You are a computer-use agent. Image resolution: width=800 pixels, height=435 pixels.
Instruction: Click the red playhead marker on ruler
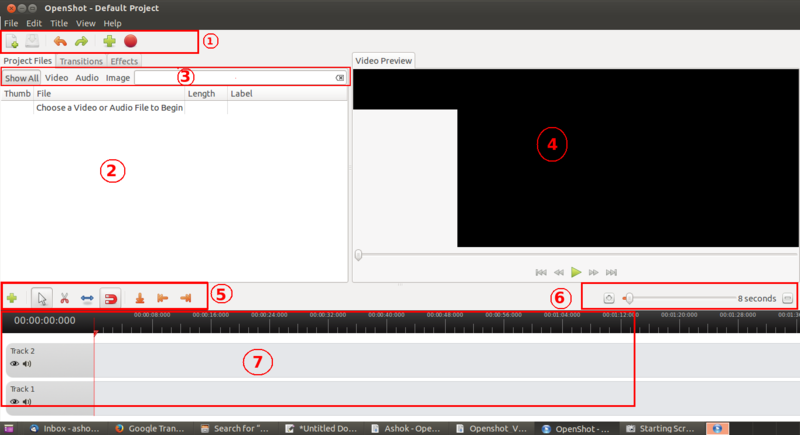click(x=95, y=334)
